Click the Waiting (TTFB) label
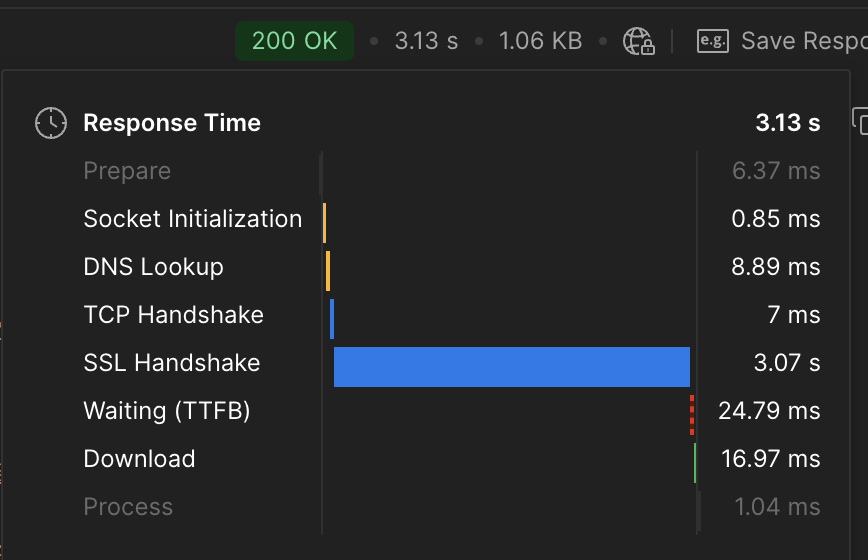This screenshot has height=560, width=868. 167,411
